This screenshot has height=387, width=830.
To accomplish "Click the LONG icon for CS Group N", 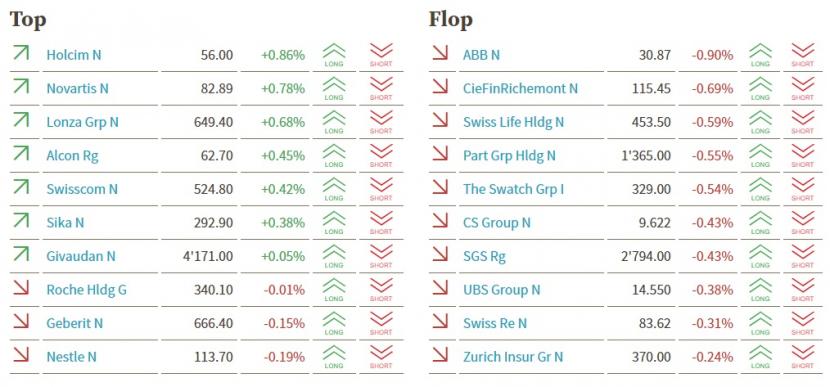I will pos(760,223).
